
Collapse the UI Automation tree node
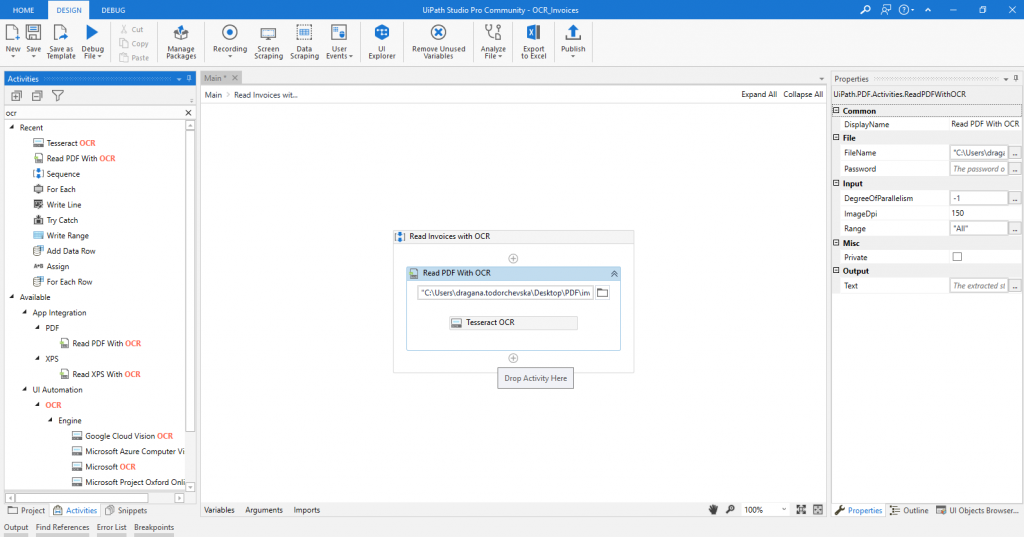point(25,389)
